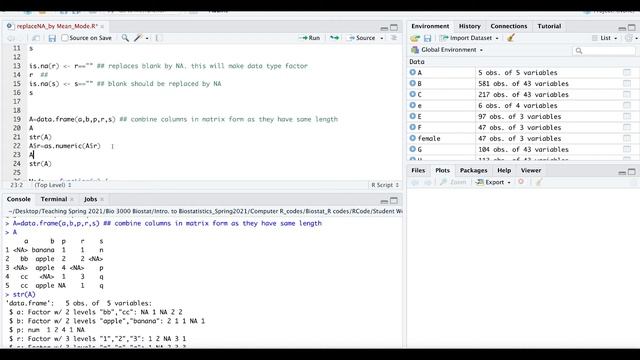Screen dimensions: 640x360
Task: Go back to previous source location
Action: coord(11,38)
